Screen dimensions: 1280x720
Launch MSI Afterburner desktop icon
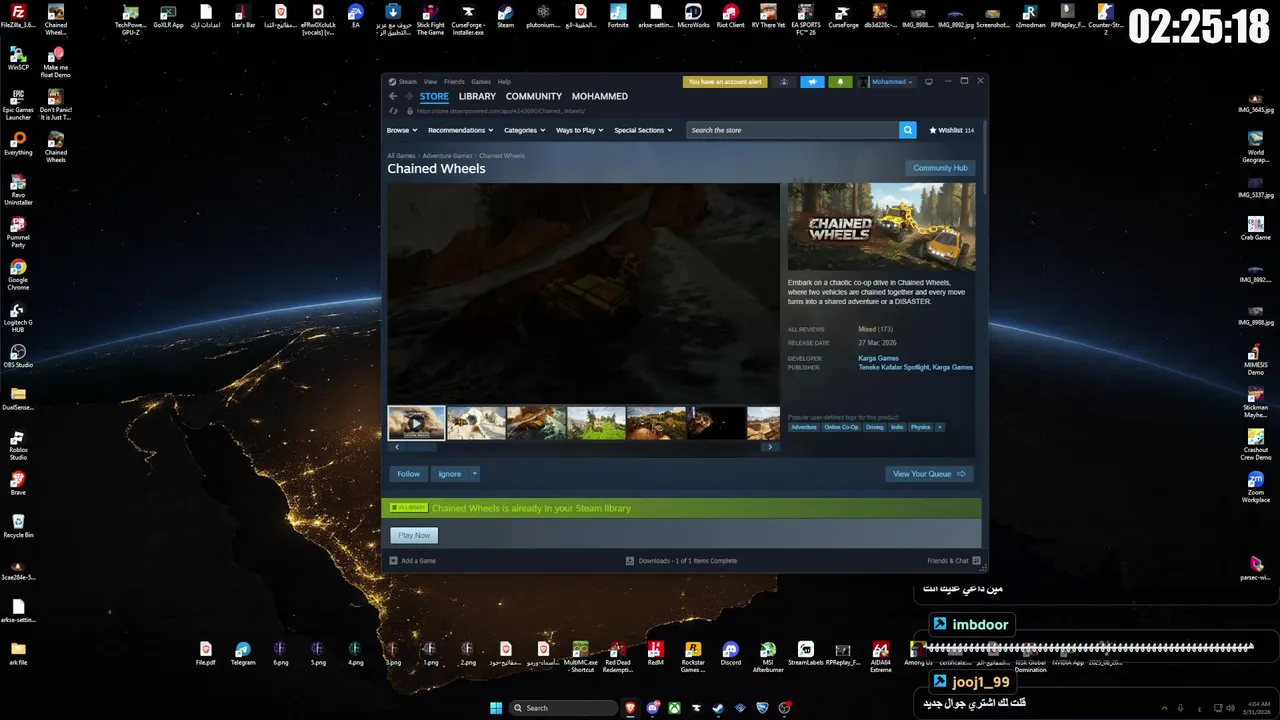point(768,657)
